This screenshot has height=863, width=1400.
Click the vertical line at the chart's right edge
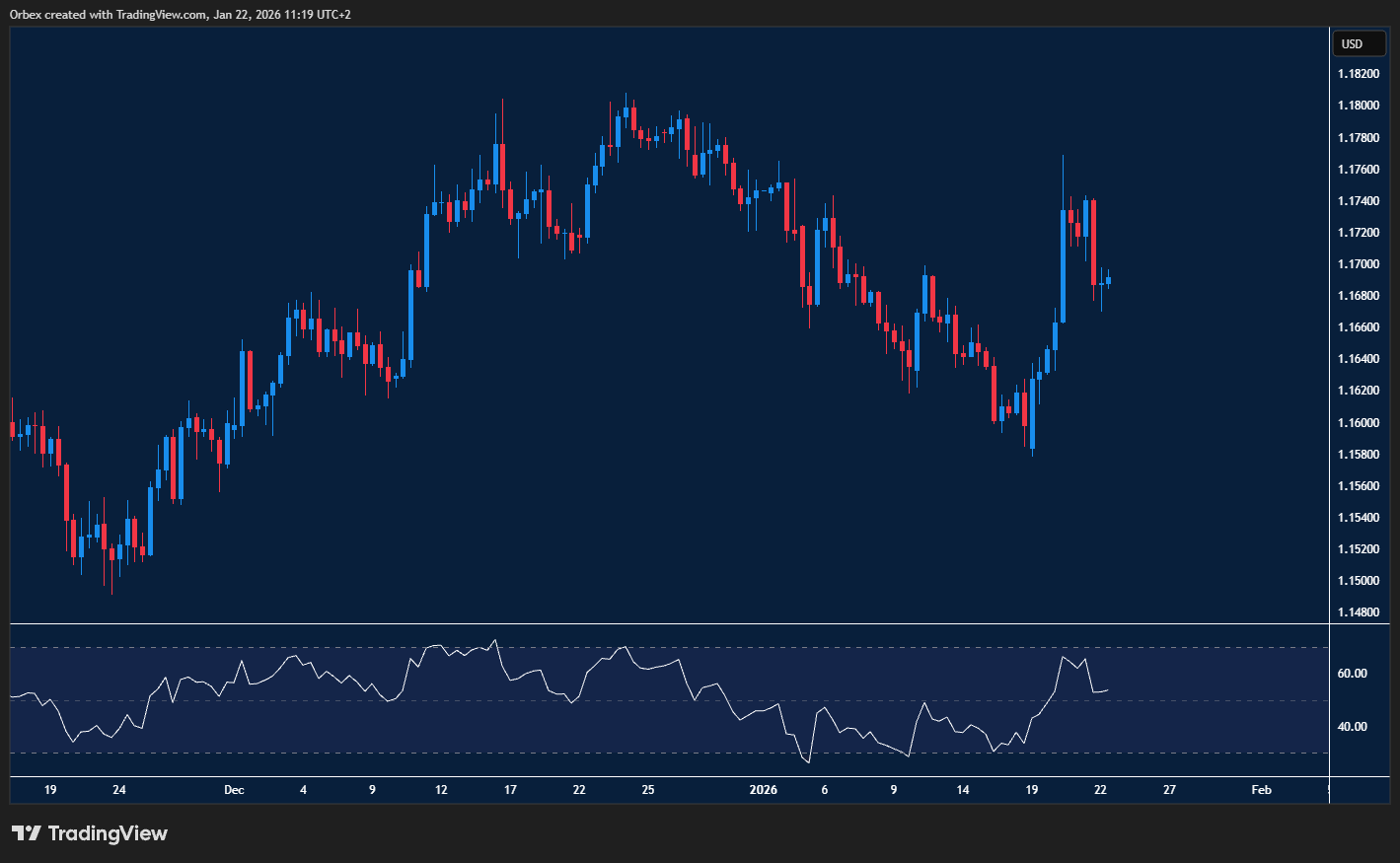point(1332,395)
